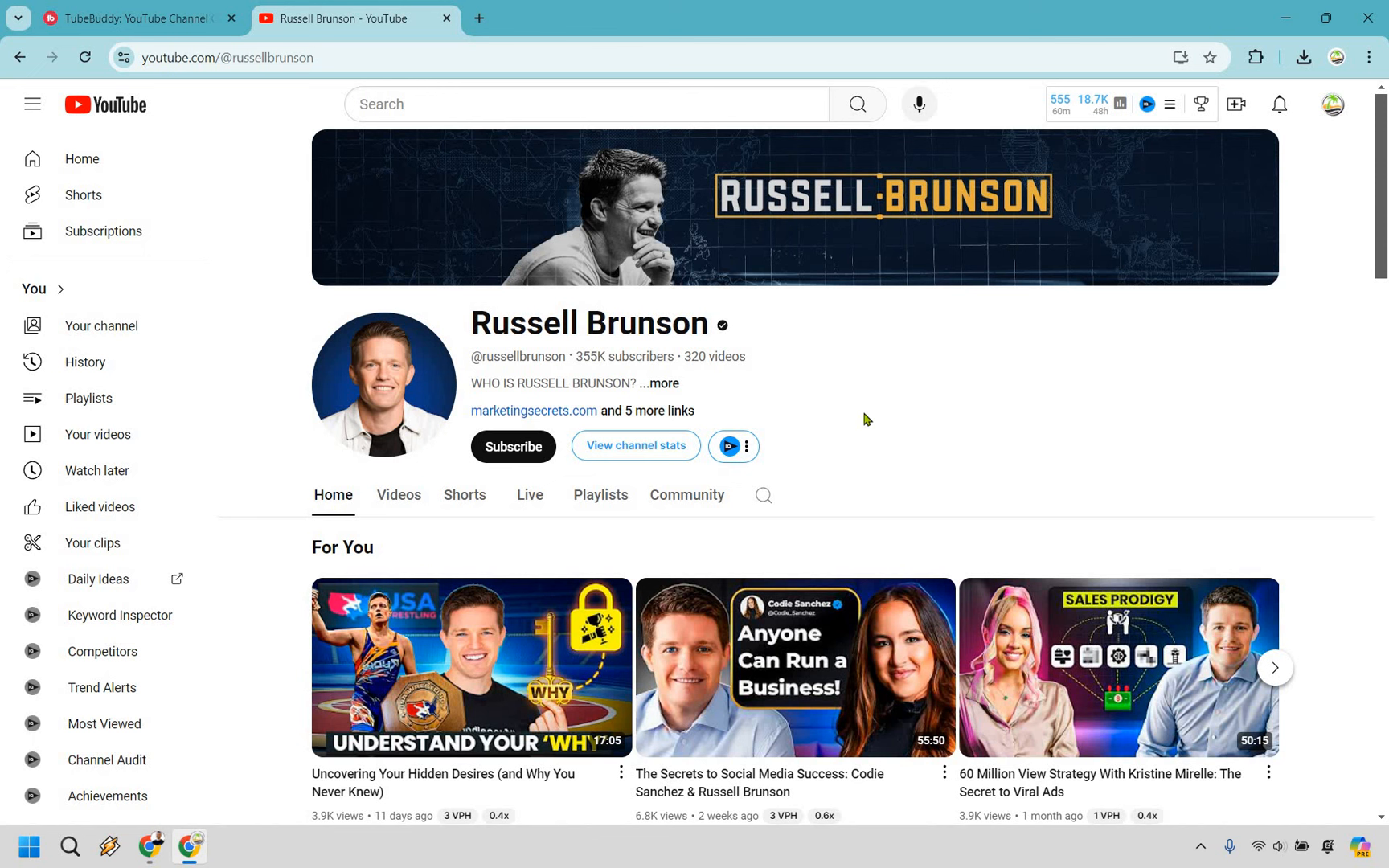Open Anyone Can Run a Business thumbnail
Viewport: 1389px width, 868px height.
click(795, 668)
